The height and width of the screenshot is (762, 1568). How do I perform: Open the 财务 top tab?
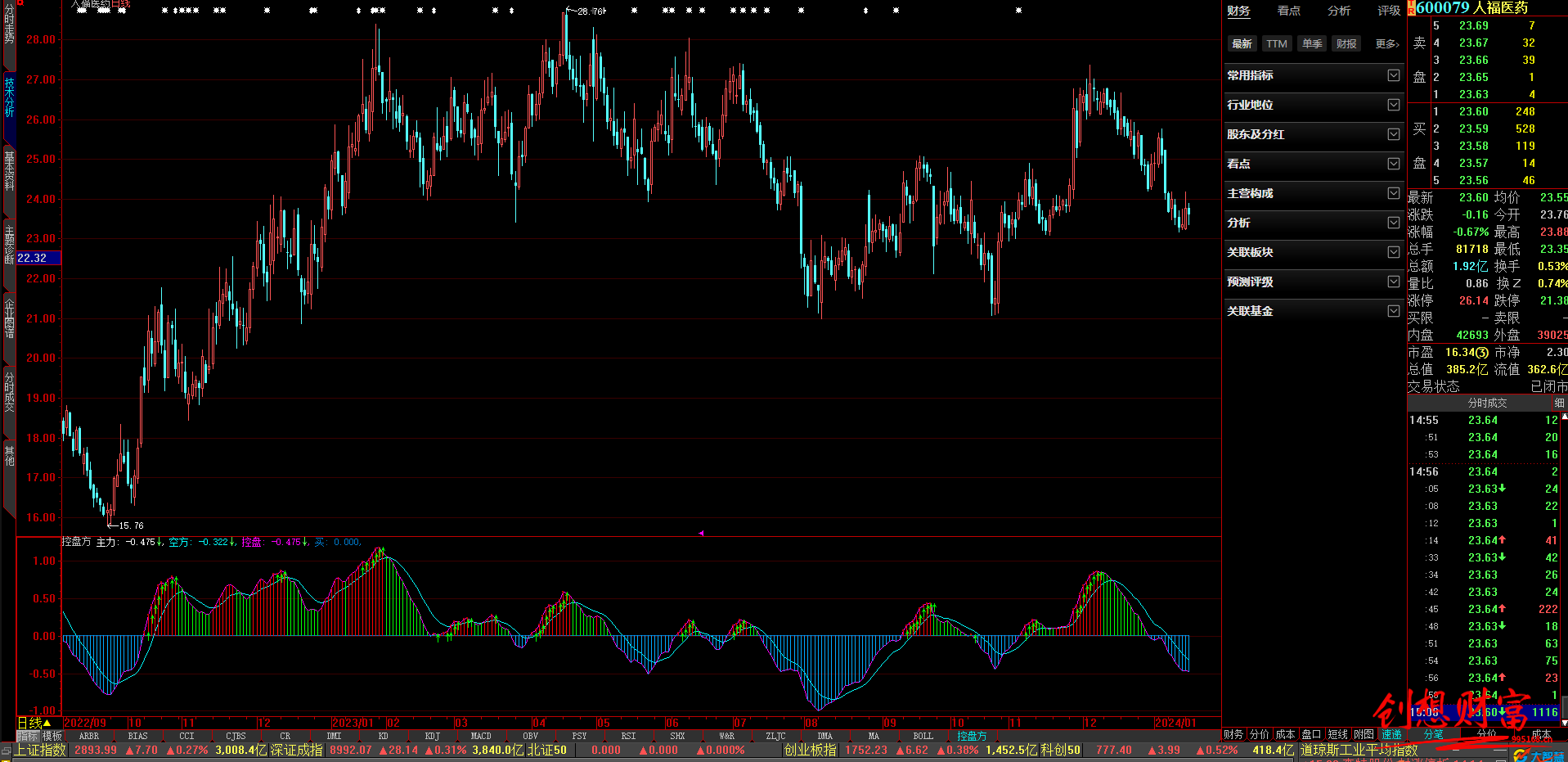click(1238, 11)
